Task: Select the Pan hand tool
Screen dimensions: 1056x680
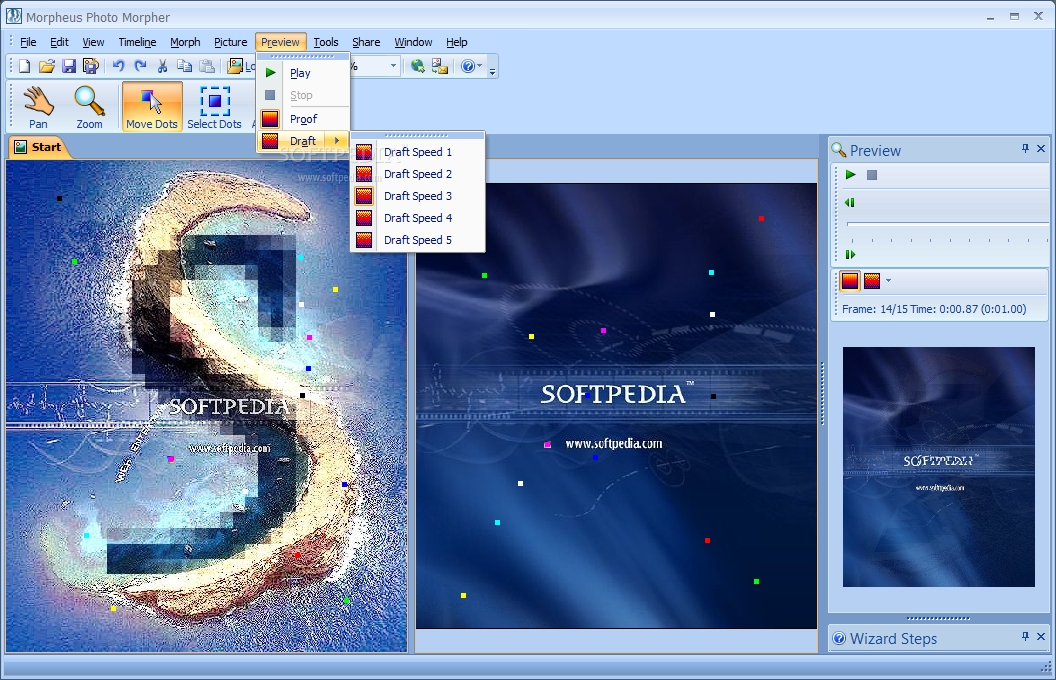Action: click(38, 106)
